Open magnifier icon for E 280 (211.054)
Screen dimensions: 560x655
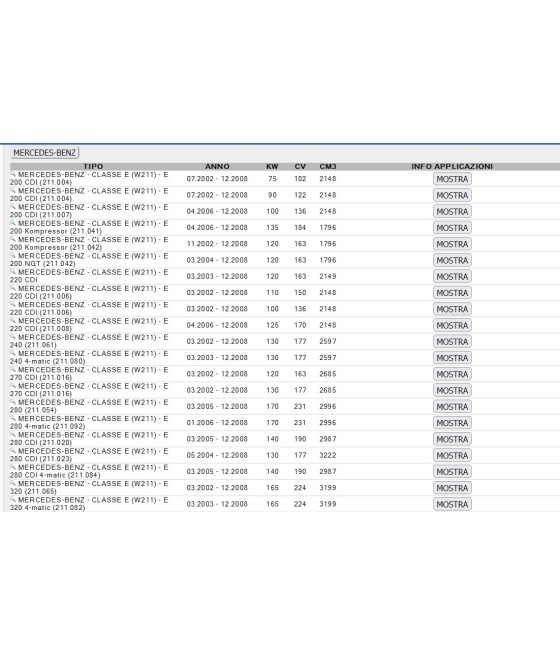[13, 402]
